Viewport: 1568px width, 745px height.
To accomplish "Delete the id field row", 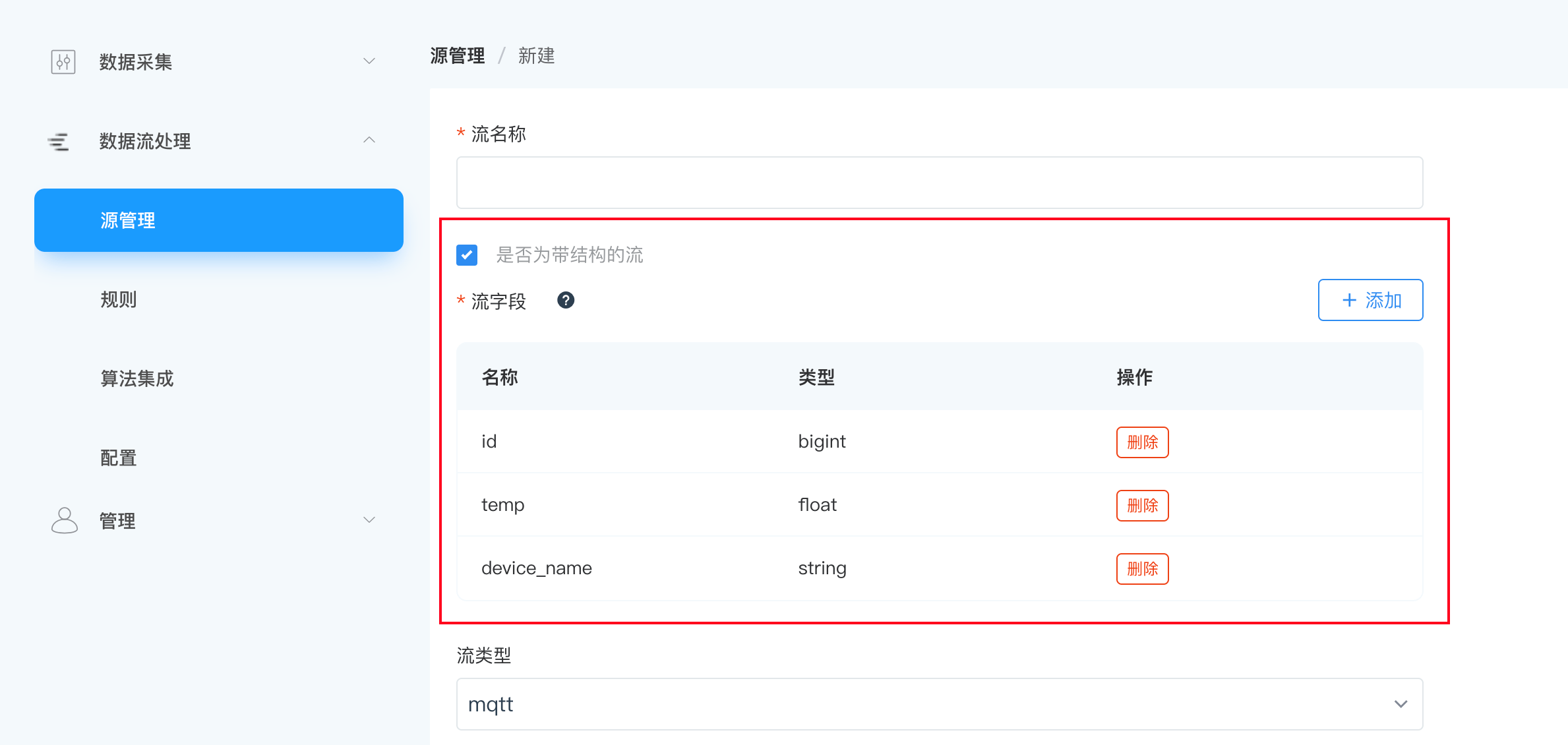I will coord(1142,442).
